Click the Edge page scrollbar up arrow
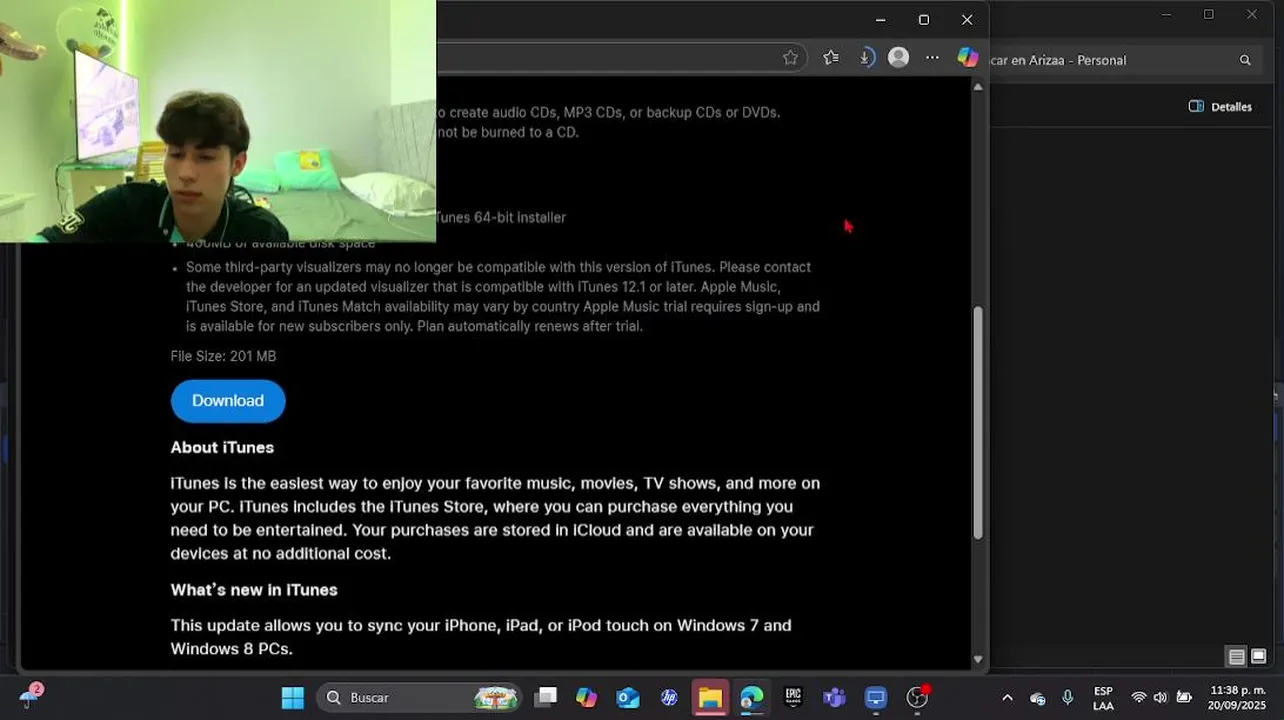Viewport: 1284px width, 720px height. coord(978,87)
